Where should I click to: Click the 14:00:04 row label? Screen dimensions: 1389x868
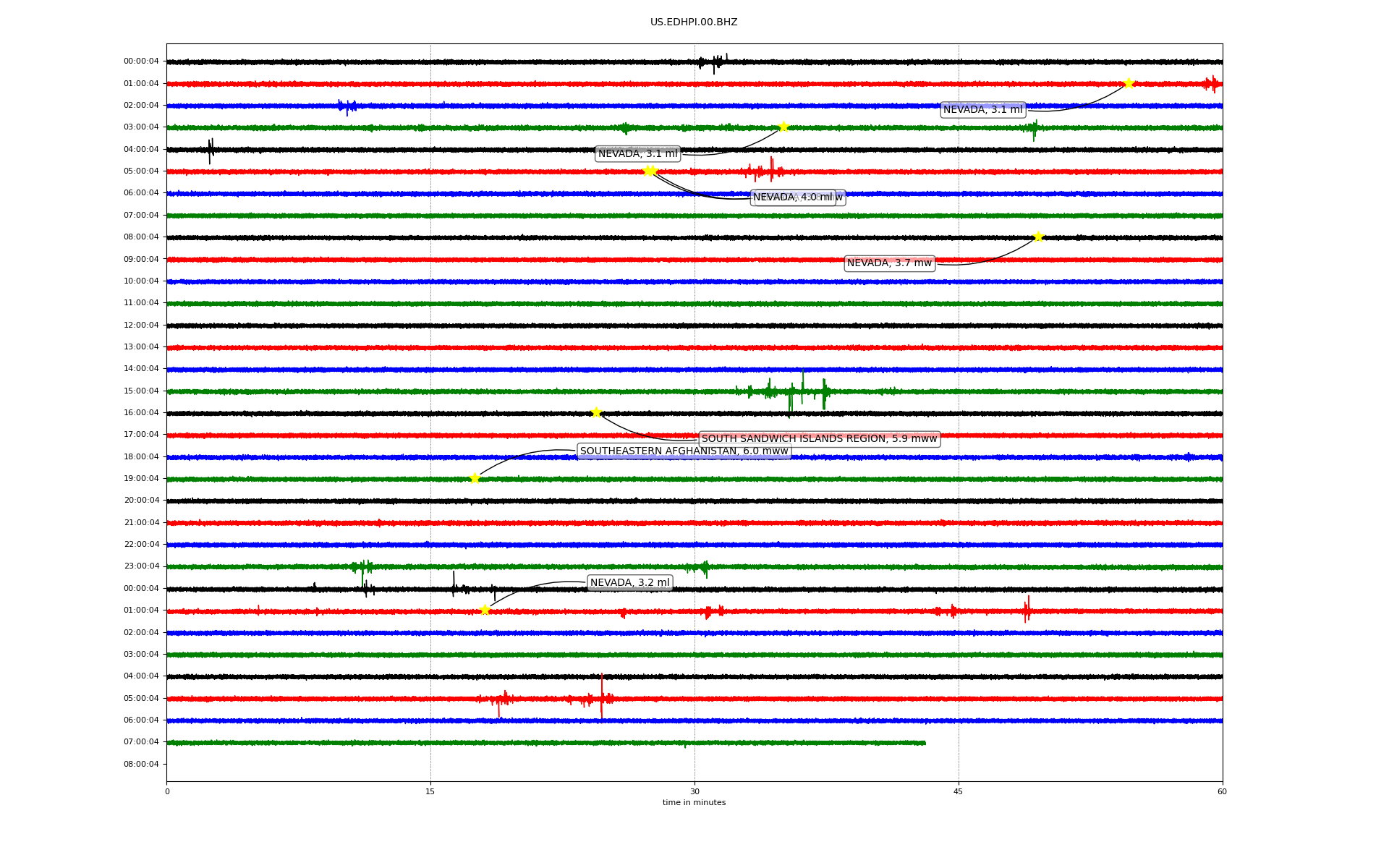(141, 369)
